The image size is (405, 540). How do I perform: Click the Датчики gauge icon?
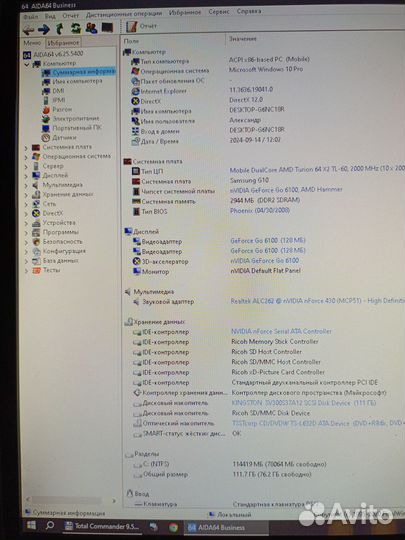(46, 138)
